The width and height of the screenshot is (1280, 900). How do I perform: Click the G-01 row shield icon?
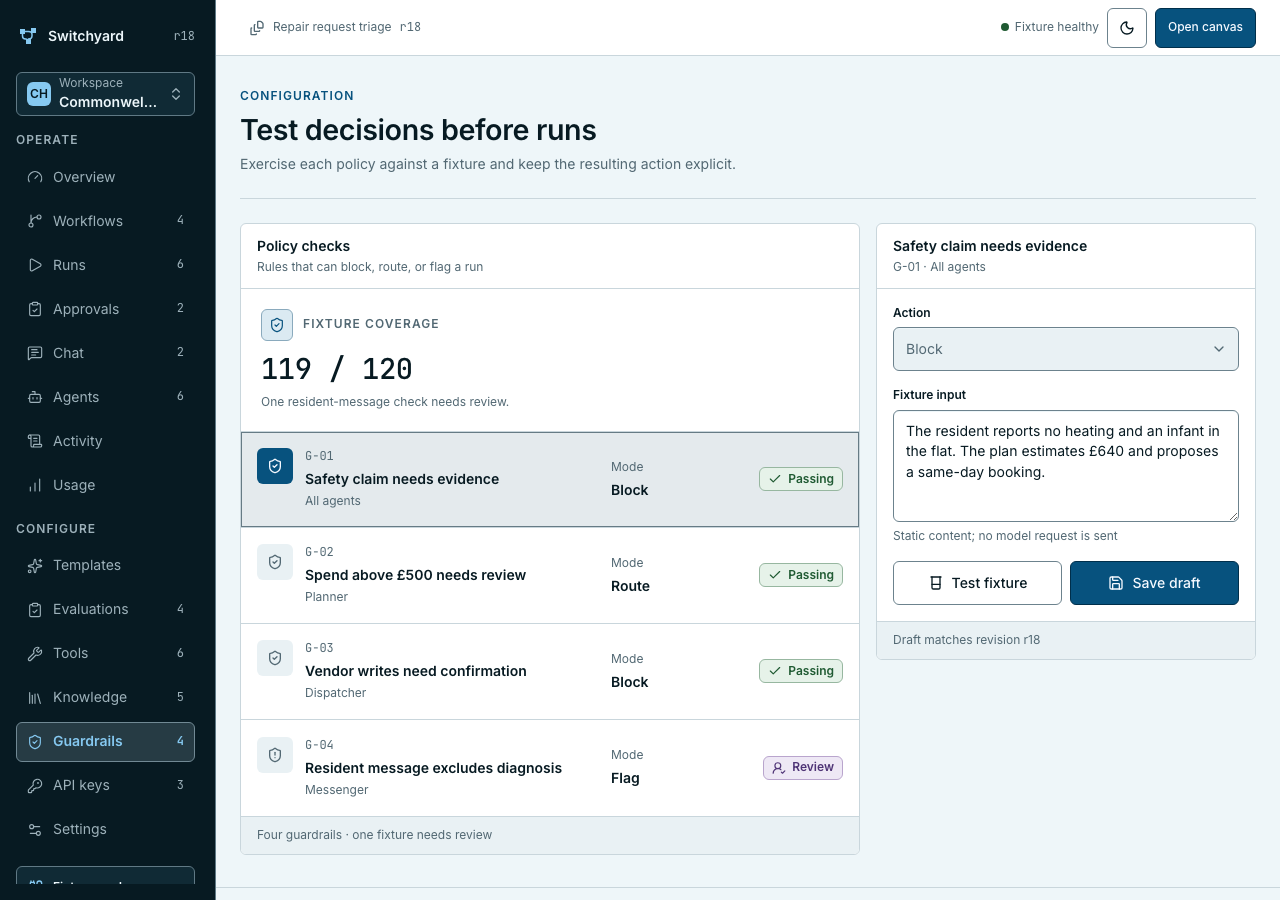coord(275,466)
